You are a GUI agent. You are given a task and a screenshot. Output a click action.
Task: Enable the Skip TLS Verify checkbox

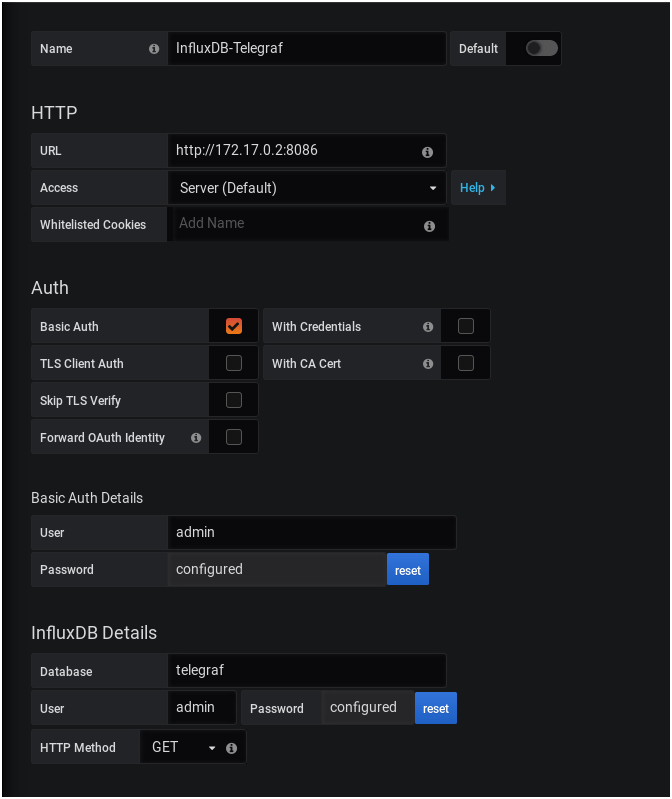pos(234,400)
